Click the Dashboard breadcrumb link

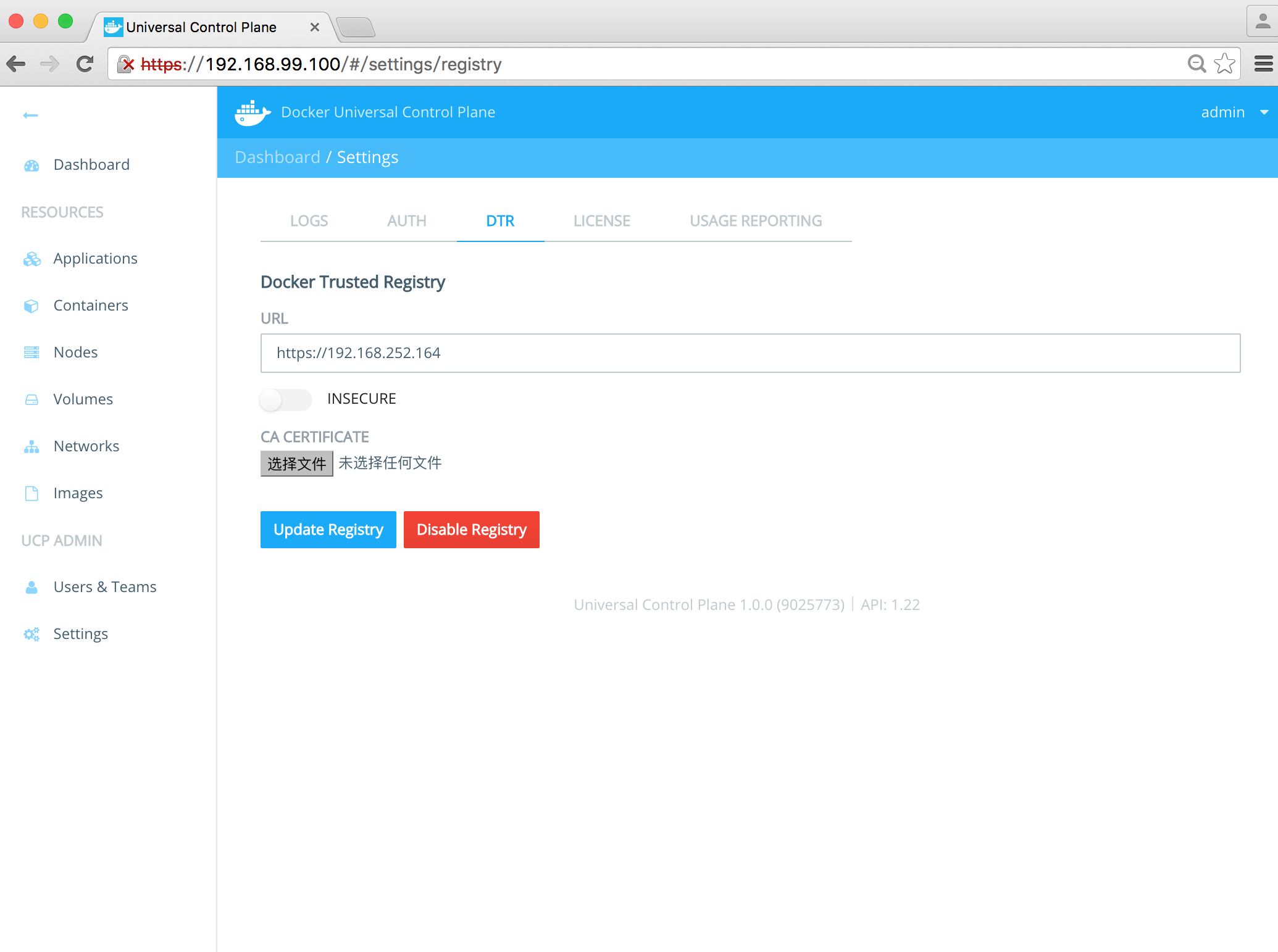[x=278, y=157]
